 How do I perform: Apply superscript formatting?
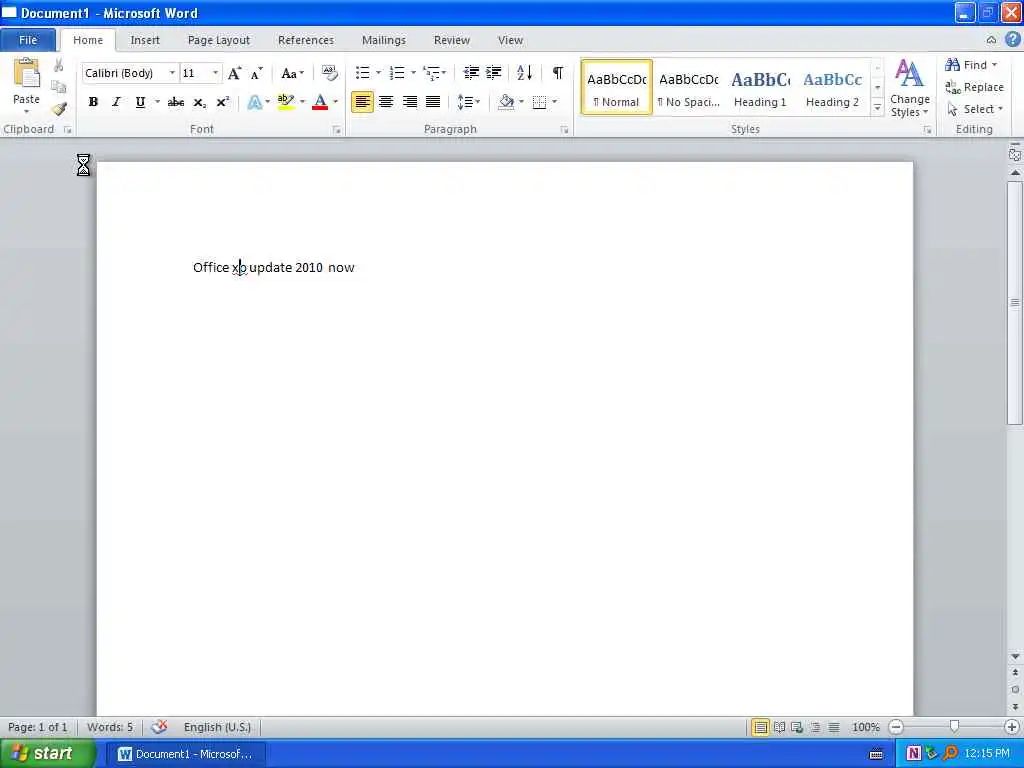(x=223, y=103)
